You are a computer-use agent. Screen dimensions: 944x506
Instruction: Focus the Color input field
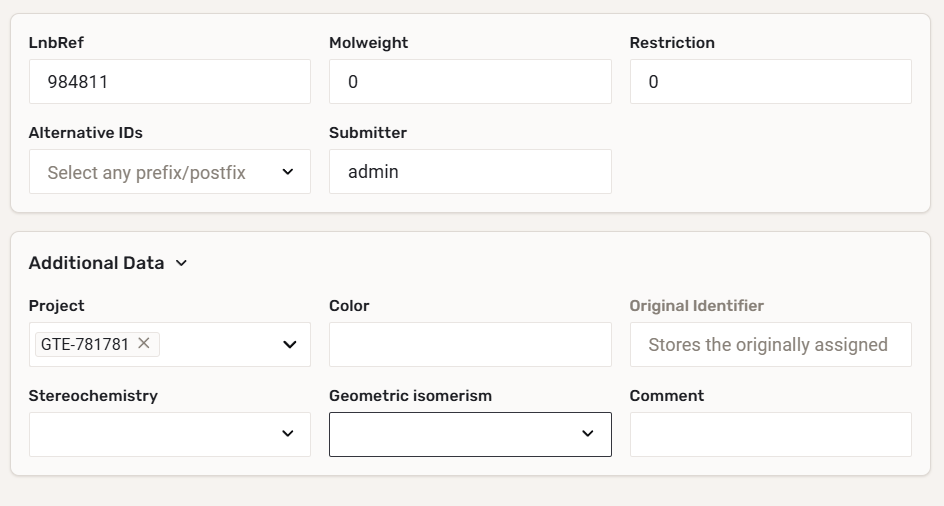point(470,344)
